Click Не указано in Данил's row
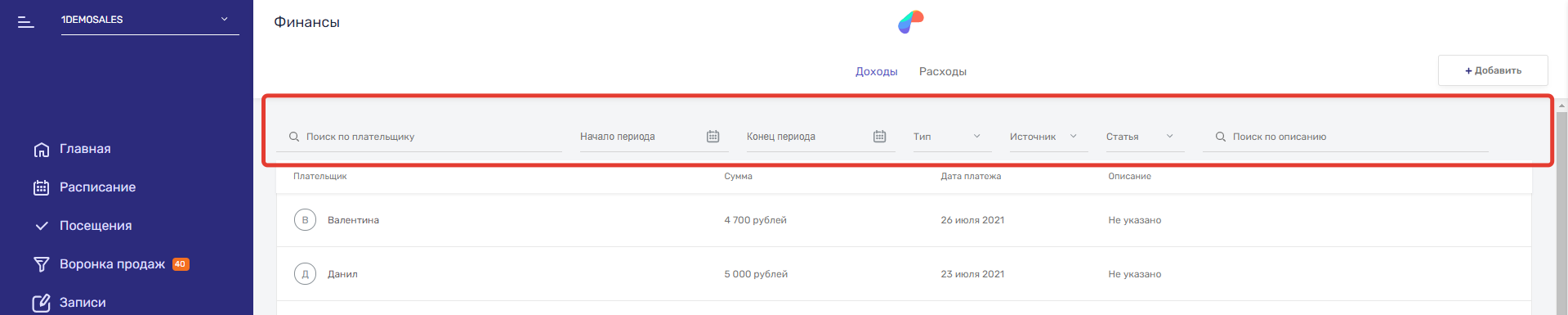Screen dimensions: 1568x315 click(1134, 274)
